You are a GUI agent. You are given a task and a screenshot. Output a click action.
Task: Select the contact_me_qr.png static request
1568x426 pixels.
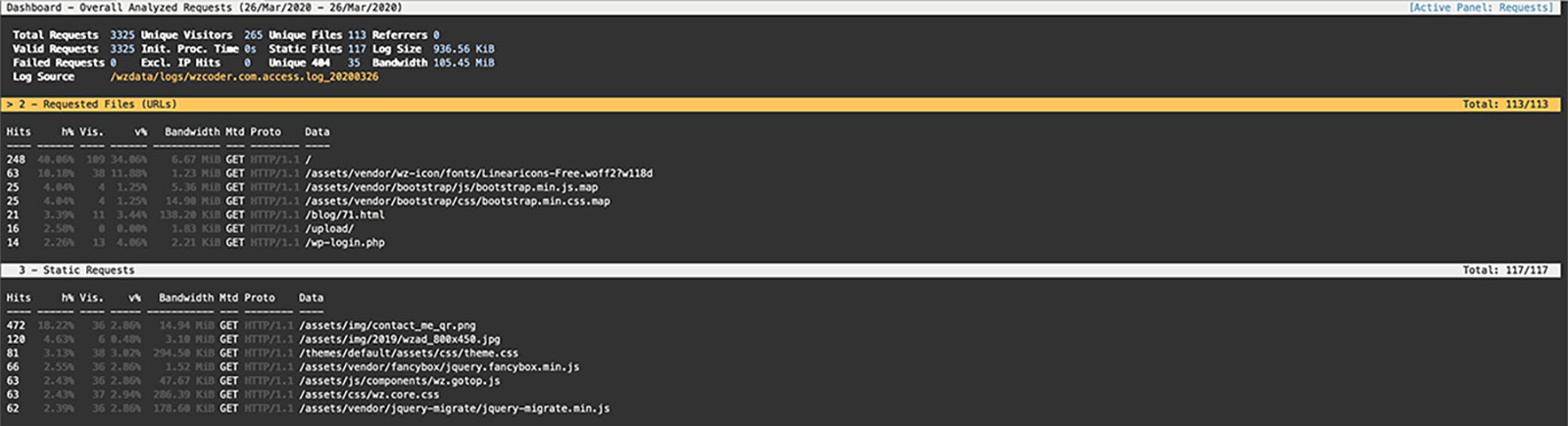point(387,325)
